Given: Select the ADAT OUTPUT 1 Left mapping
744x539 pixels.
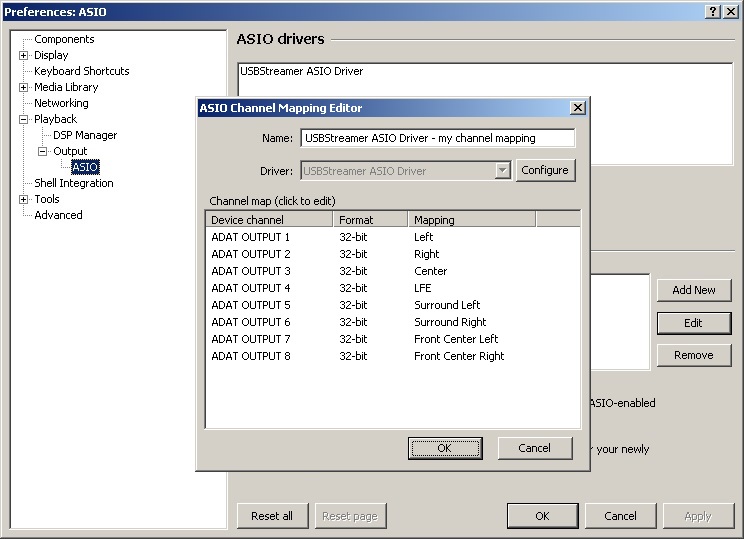Looking at the screenshot, I should pos(423,238).
